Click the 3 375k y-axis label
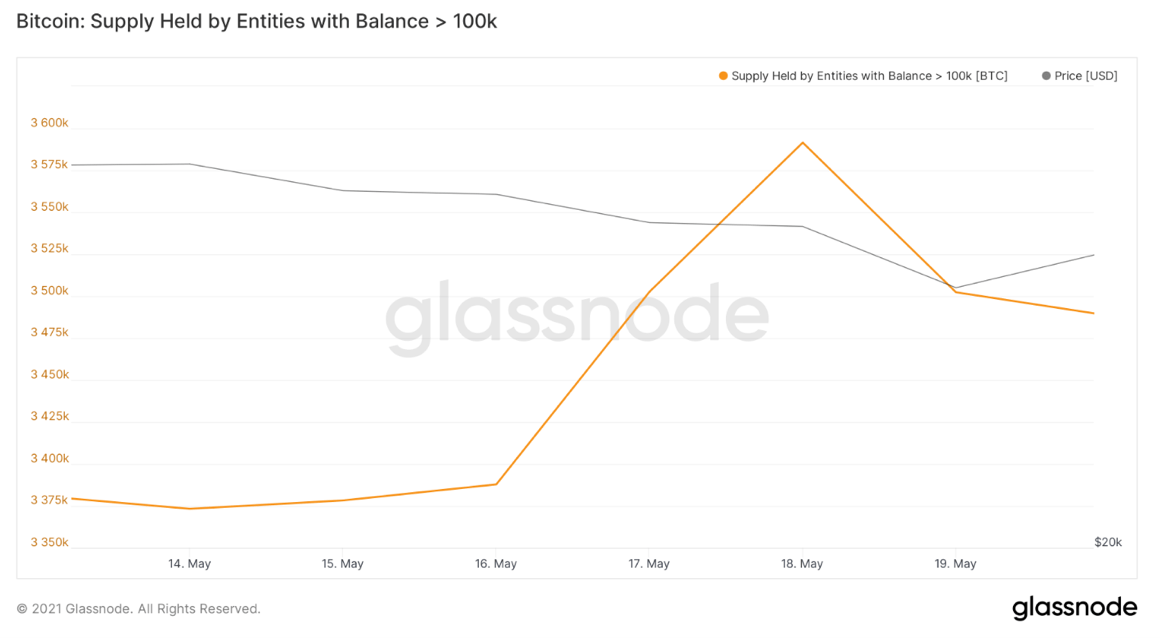Image resolution: width=1160 pixels, height=638 pixels. [x=50, y=500]
